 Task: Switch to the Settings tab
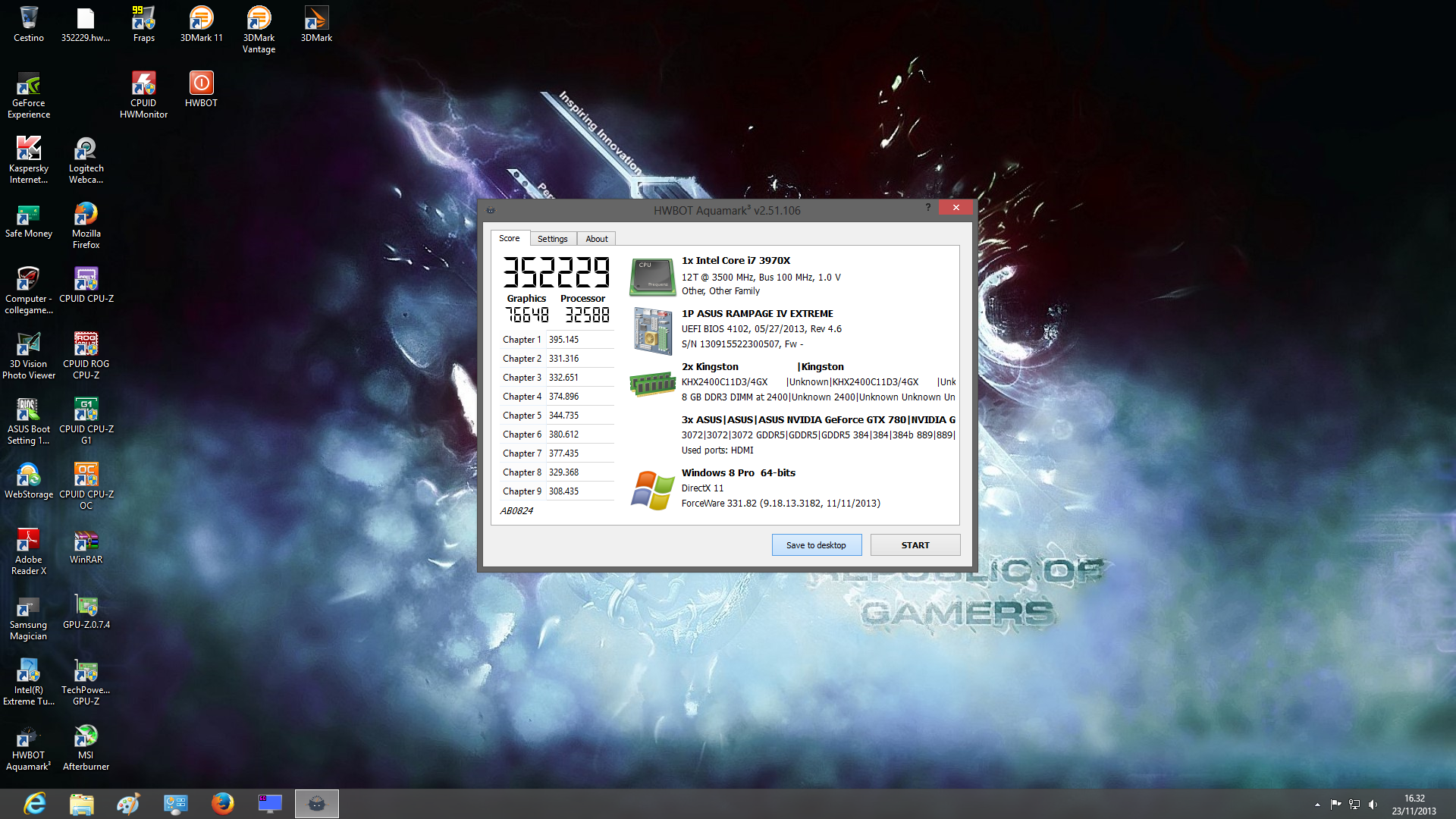(x=553, y=239)
